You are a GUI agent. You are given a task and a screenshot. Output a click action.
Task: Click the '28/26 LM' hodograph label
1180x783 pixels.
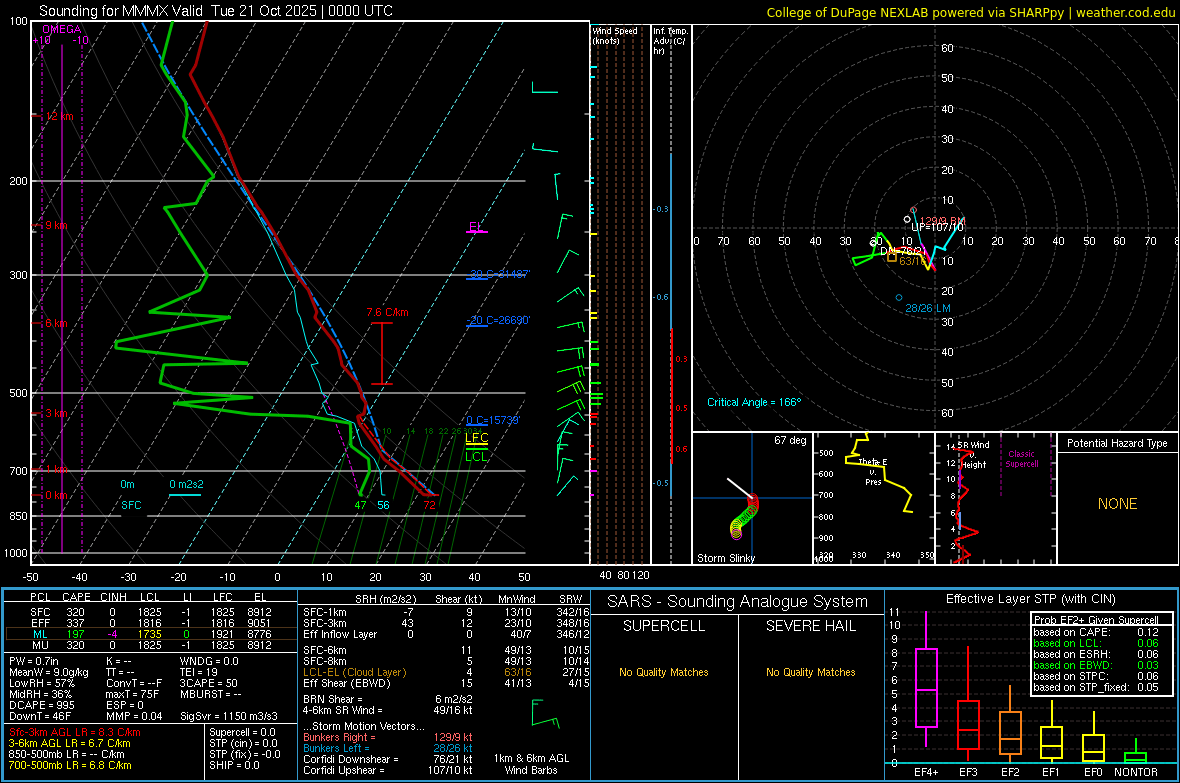tap(928, 308)
